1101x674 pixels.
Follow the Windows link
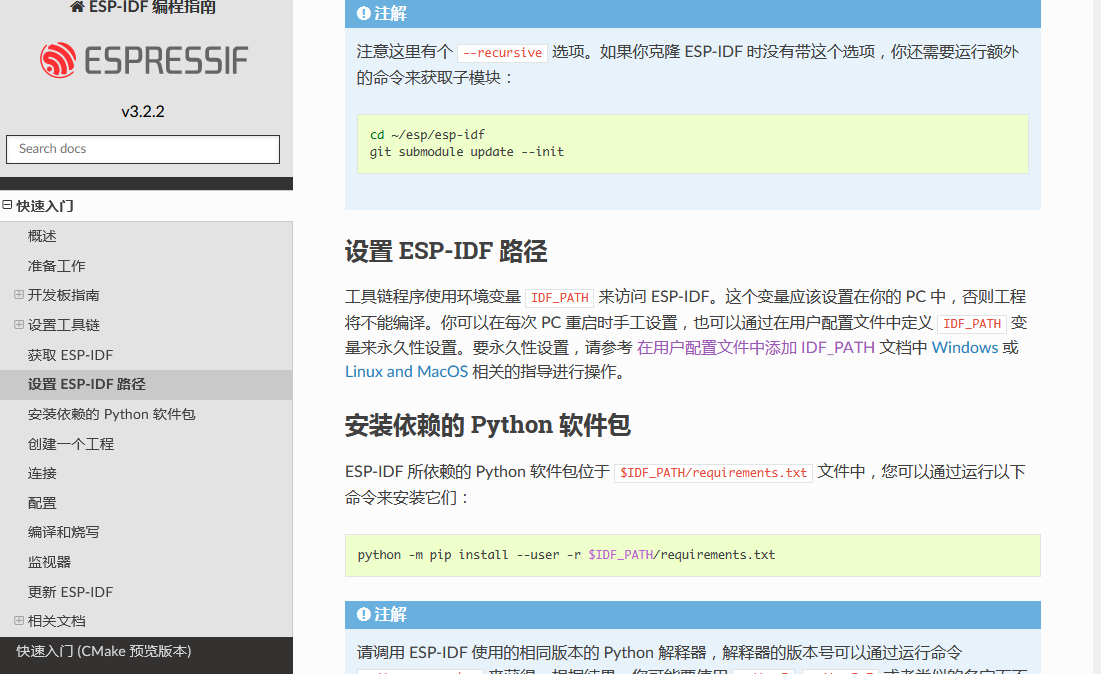point(965,348)
